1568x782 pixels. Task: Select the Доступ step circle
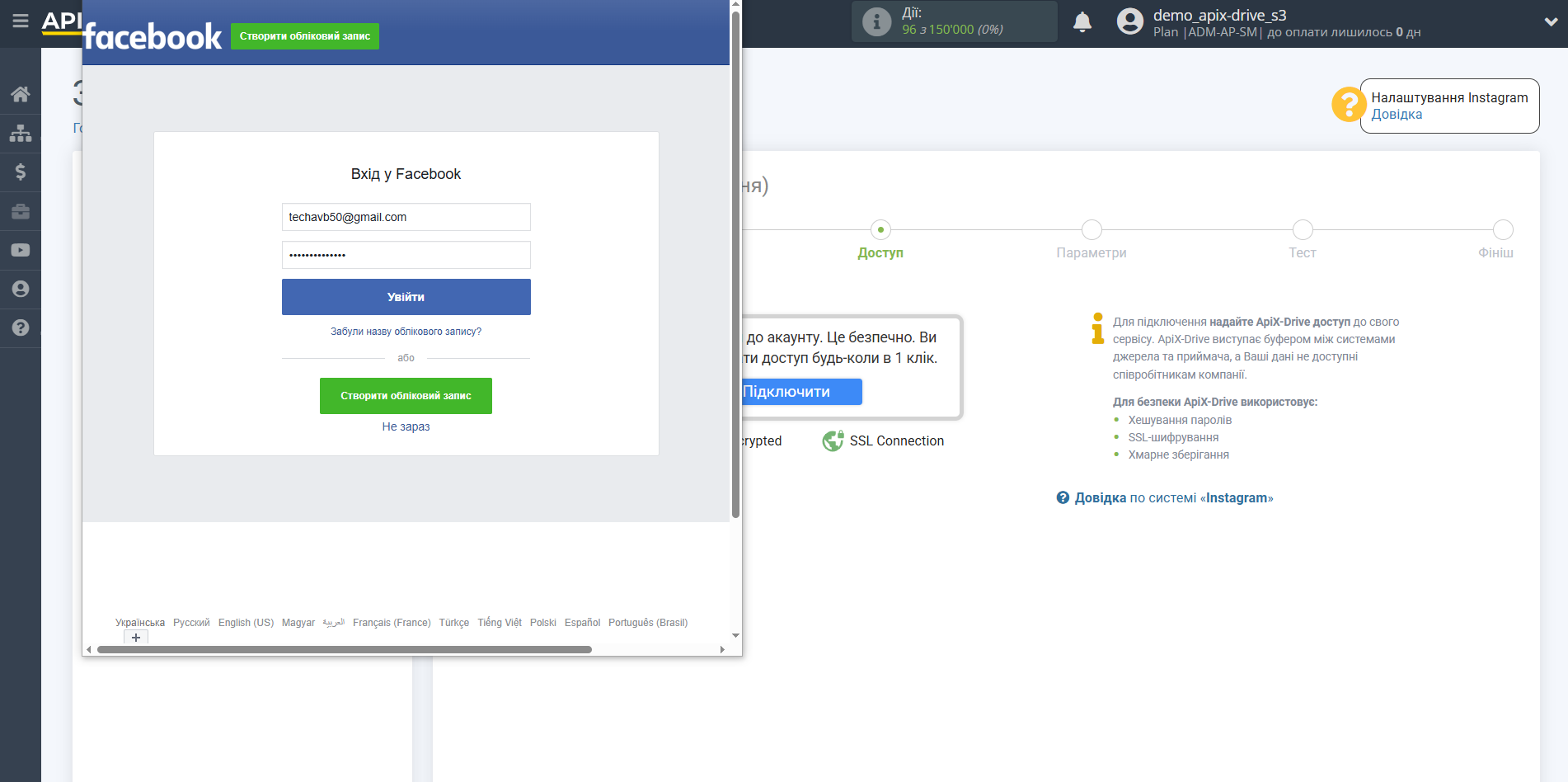(x=880, y=229)
